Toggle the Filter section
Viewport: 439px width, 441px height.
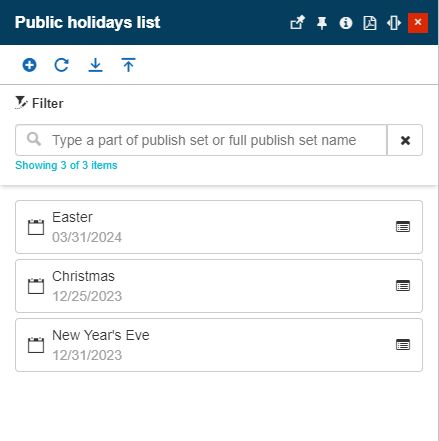pos(39,103)
